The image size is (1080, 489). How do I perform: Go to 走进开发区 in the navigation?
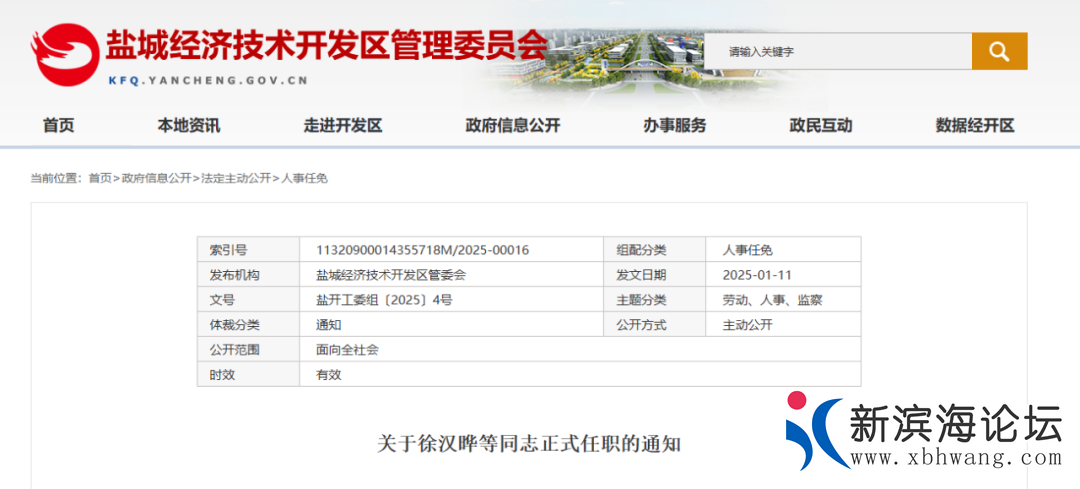(343, 125)
